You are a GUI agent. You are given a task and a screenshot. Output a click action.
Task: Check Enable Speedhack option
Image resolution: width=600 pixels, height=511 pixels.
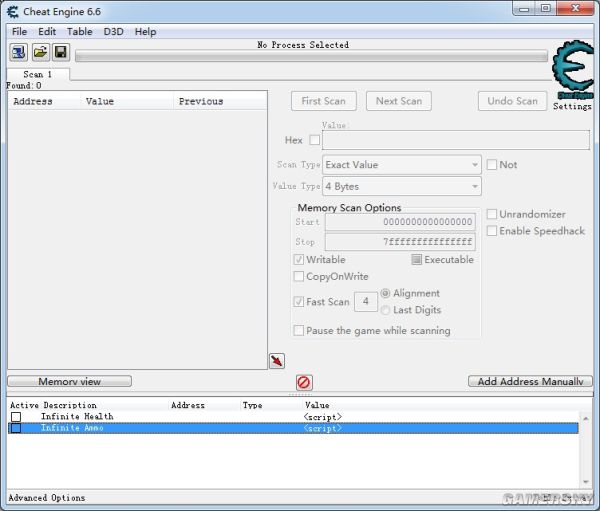[492, 231]
